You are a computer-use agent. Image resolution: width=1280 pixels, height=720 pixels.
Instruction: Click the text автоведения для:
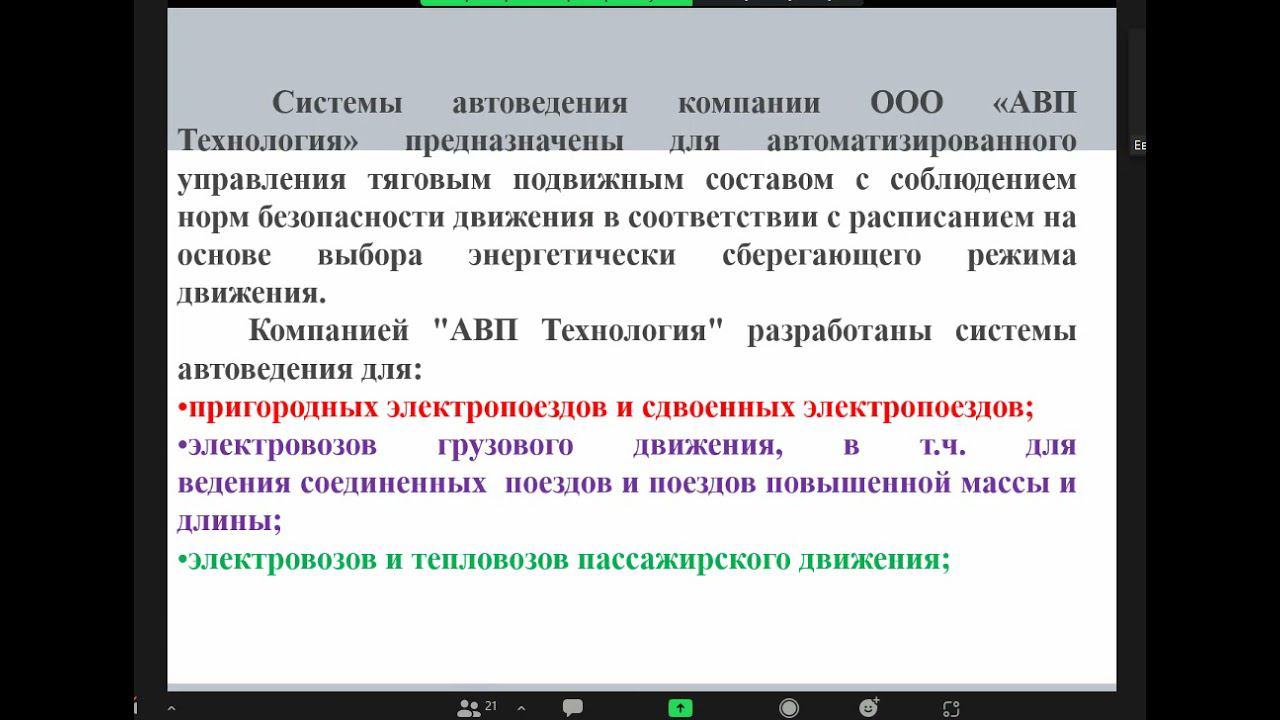click(x=300, y=370)
